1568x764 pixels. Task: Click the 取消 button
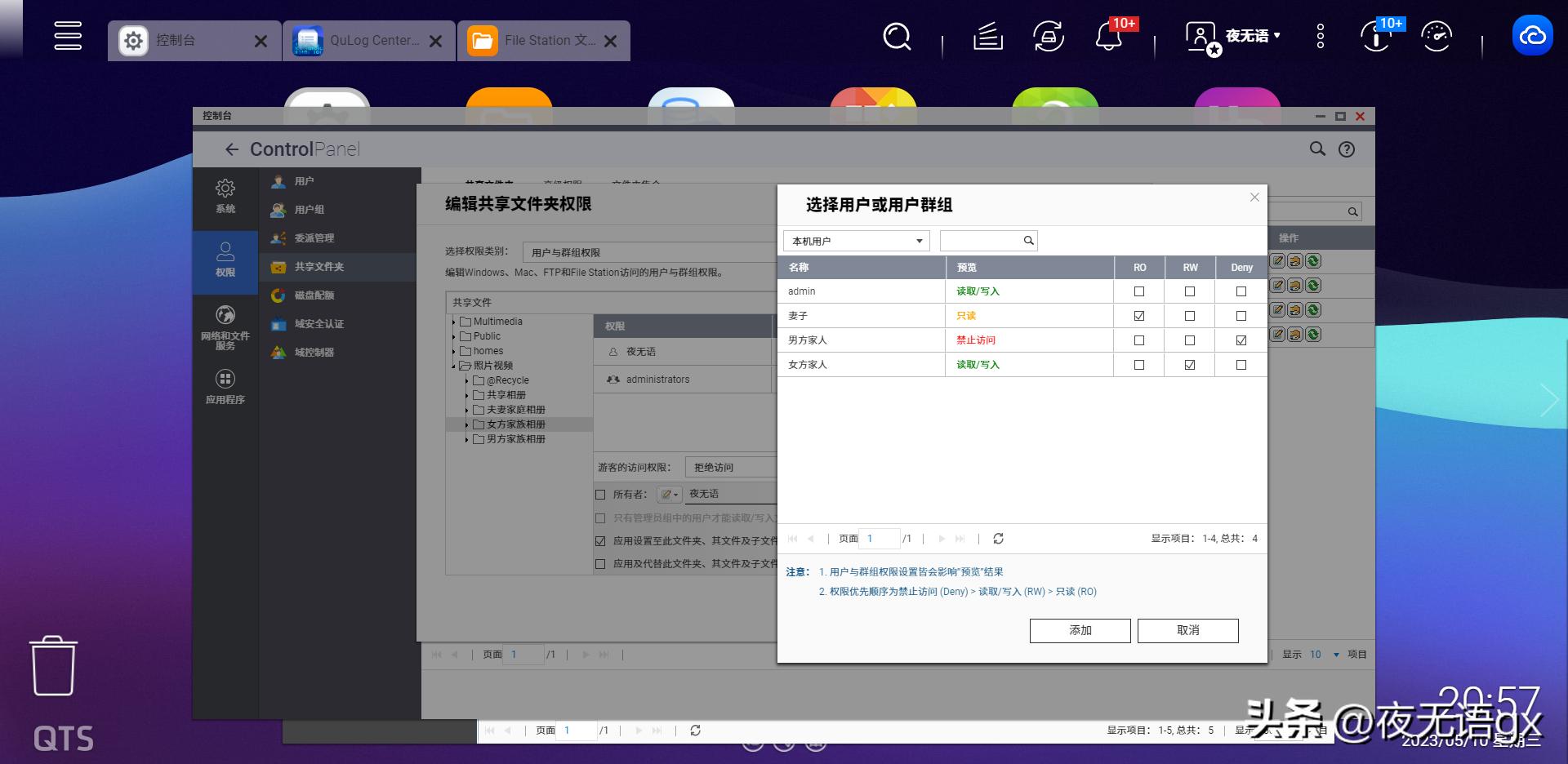[1187, 630]
